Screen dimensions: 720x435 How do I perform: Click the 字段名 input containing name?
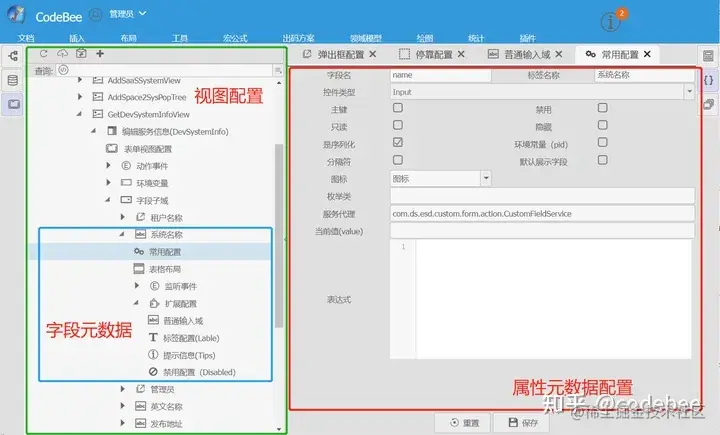(440, 75)
